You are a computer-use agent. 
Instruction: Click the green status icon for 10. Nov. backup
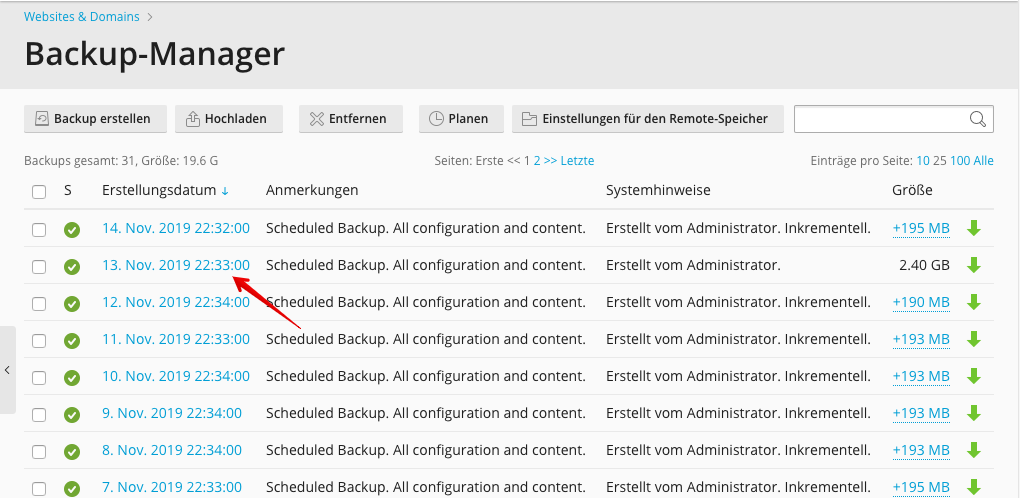72,378
